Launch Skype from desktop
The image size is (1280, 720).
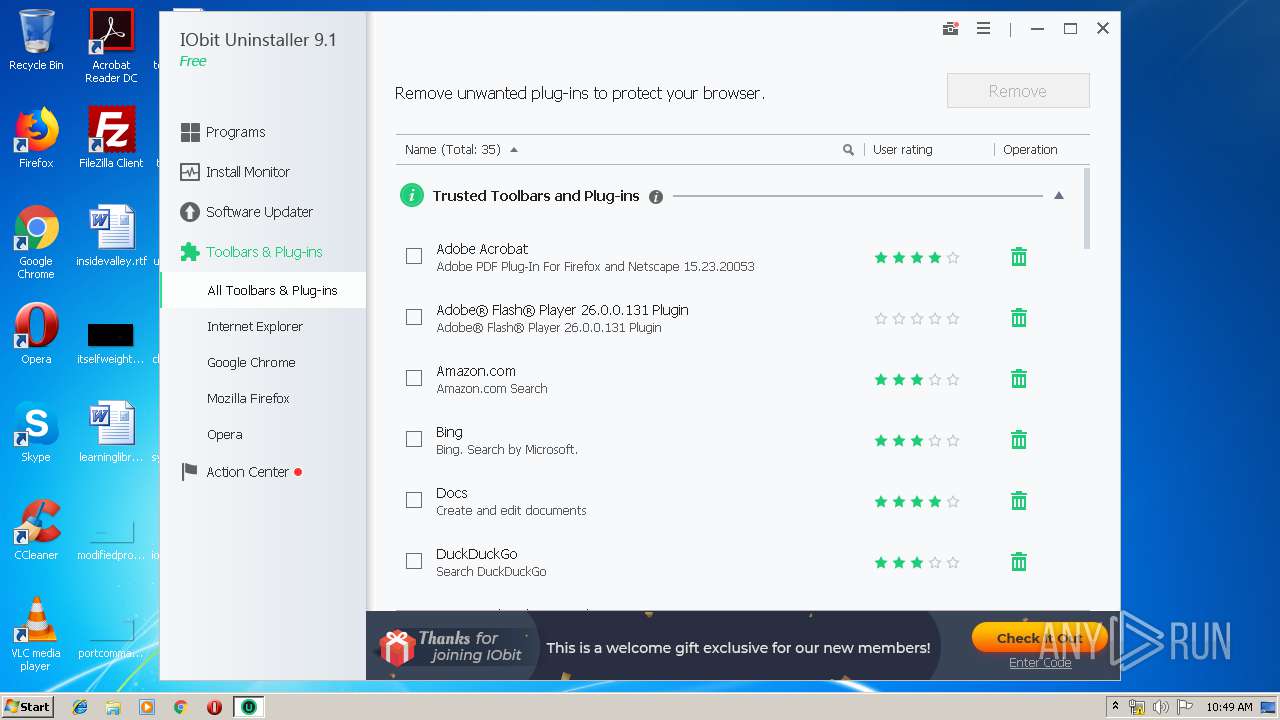36,432
